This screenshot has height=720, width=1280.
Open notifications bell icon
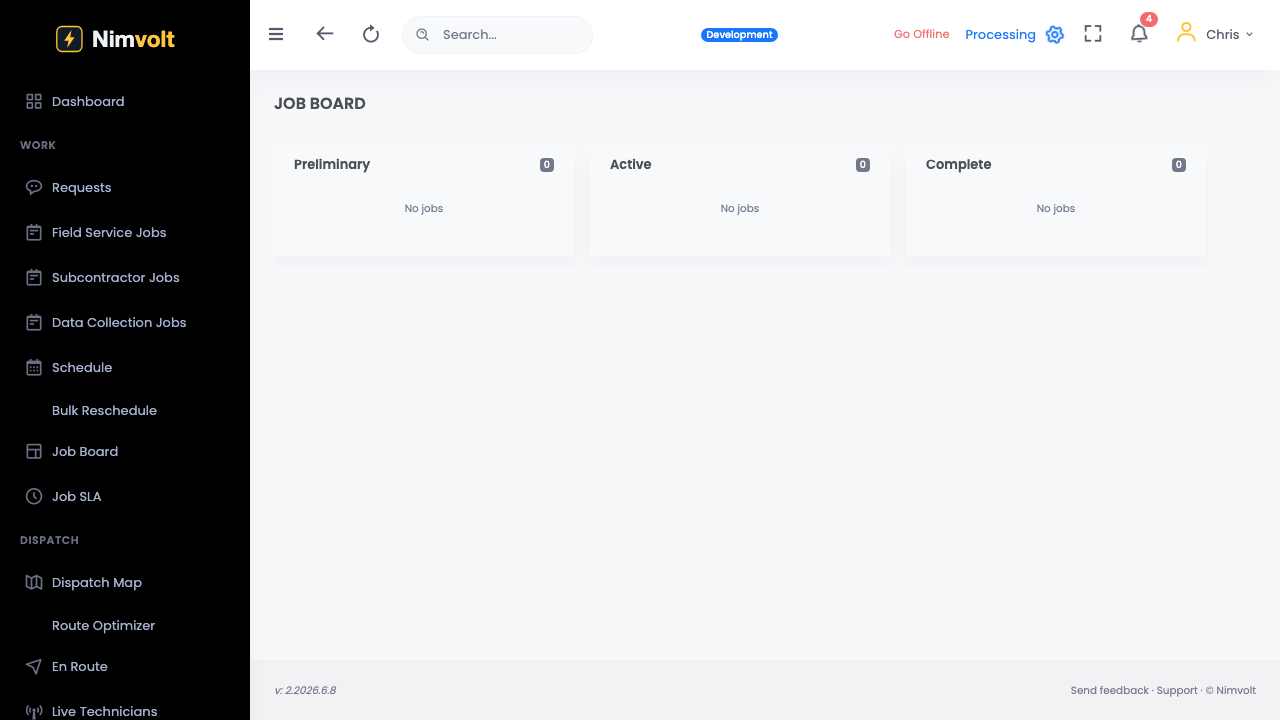(x=1139, y=34)
